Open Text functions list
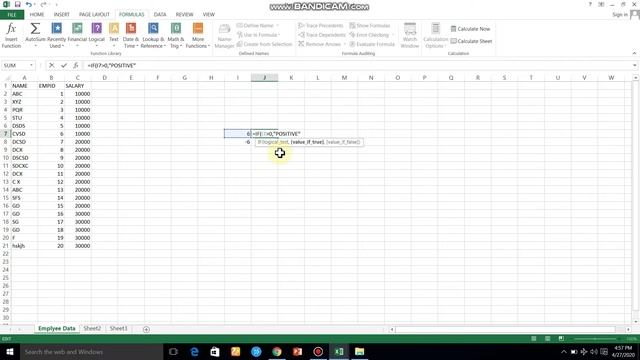The image size is (640, 360). [114, 35]
